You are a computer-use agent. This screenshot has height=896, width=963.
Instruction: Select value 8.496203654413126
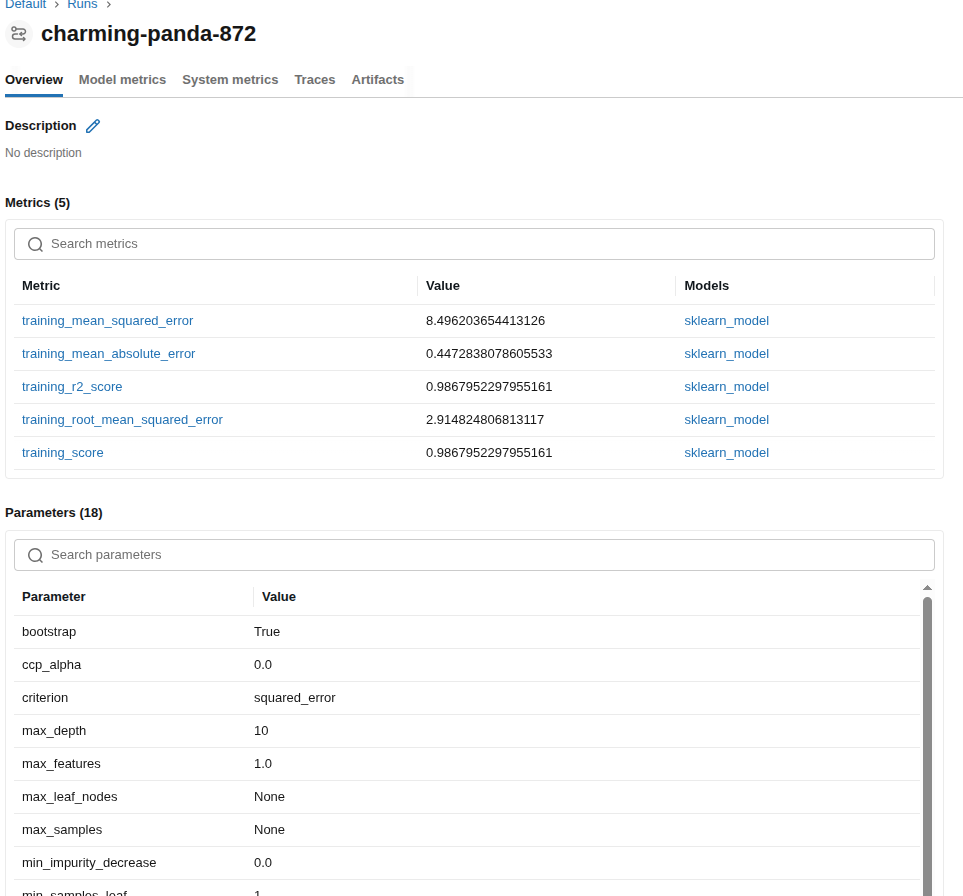tap(485, 321)
